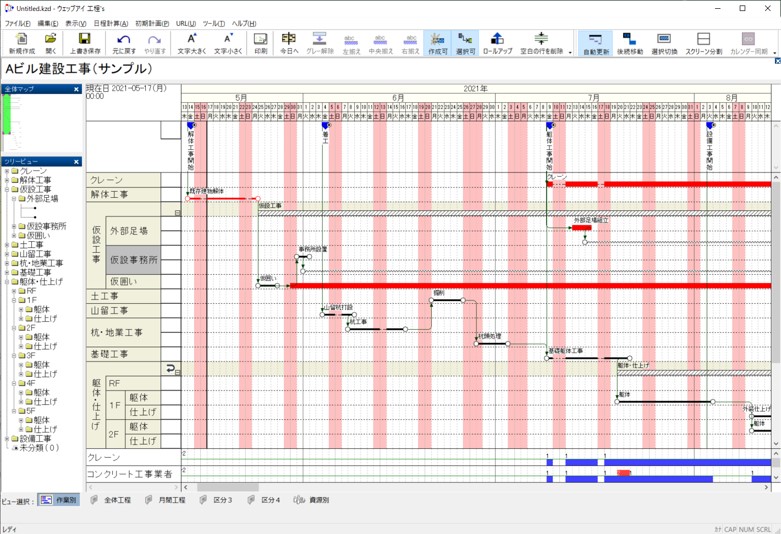Screen dimensions: 781x534
Task: Toggle the 自動更新 (Auto update) button
Action: [595, 43]
